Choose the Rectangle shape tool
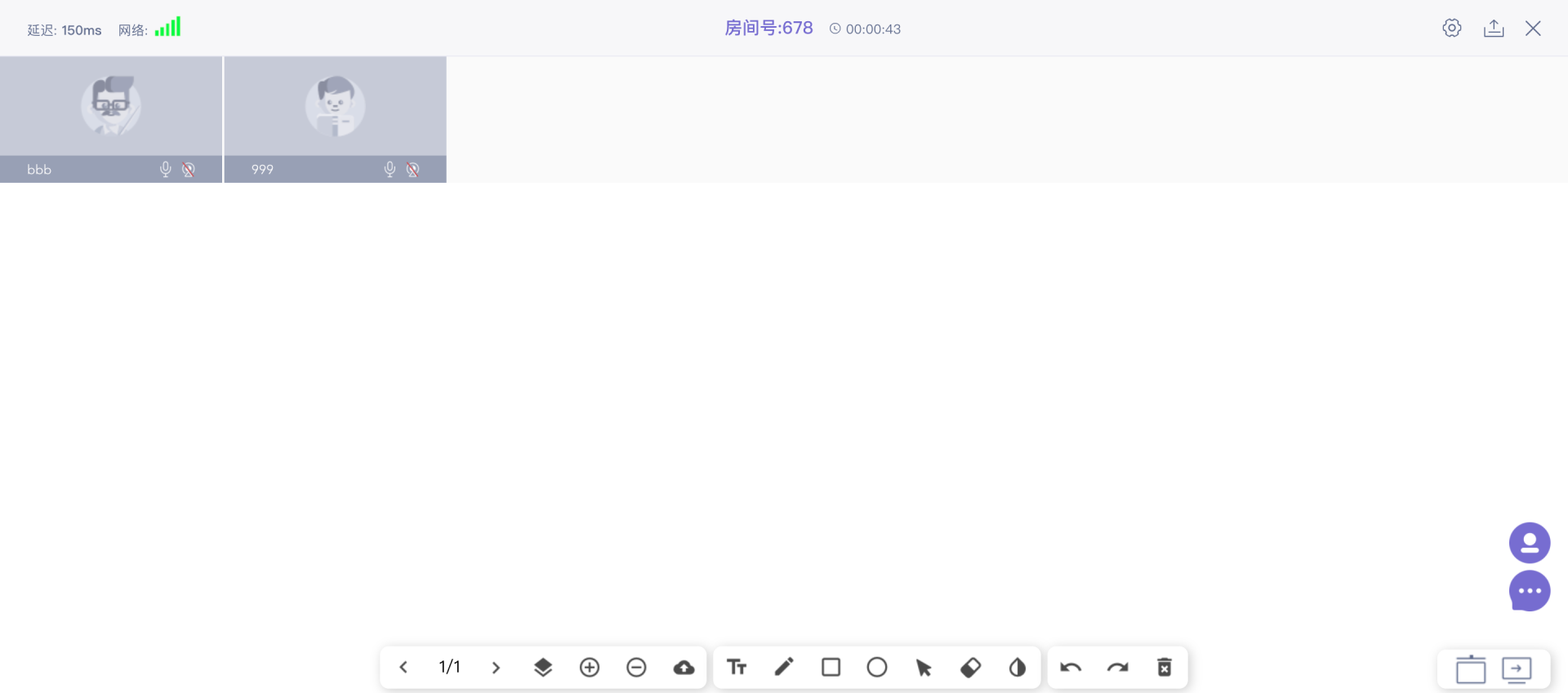The width and height of the screenshot is (1568, 693). tap(831, 668)
